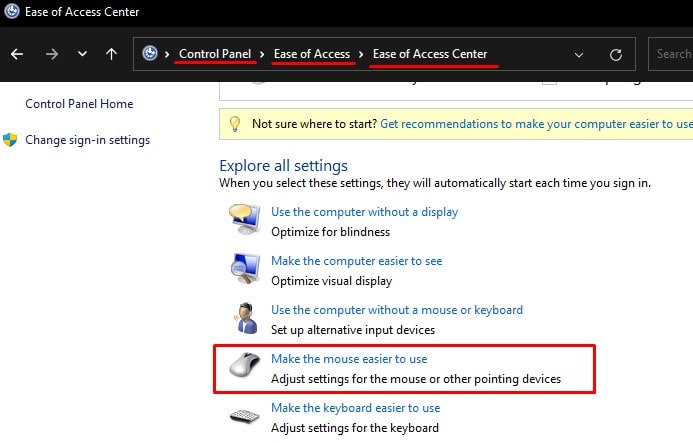
Task: Expand chevron after Control Panel breadcrumb
Action: point(262,54)
